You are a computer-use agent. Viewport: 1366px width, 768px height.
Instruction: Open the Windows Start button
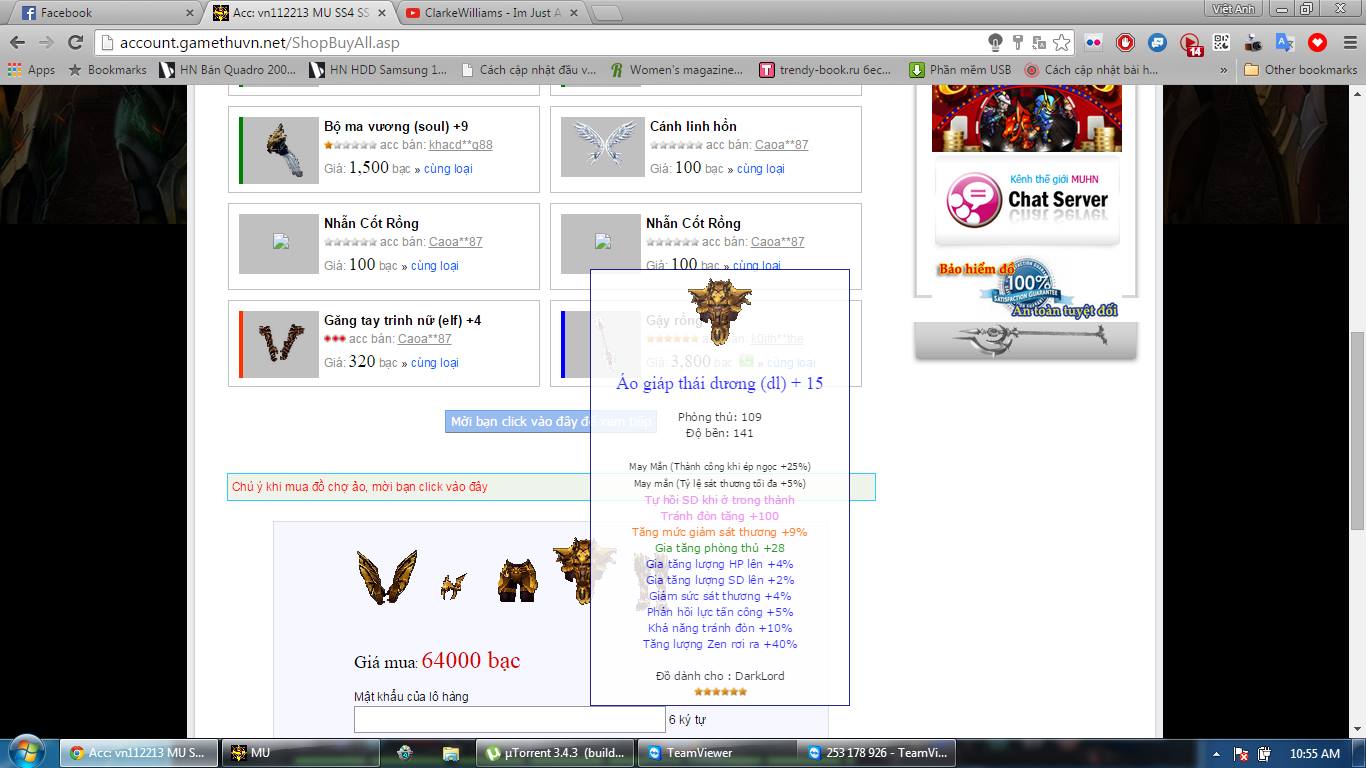click(x=25, y=752)
